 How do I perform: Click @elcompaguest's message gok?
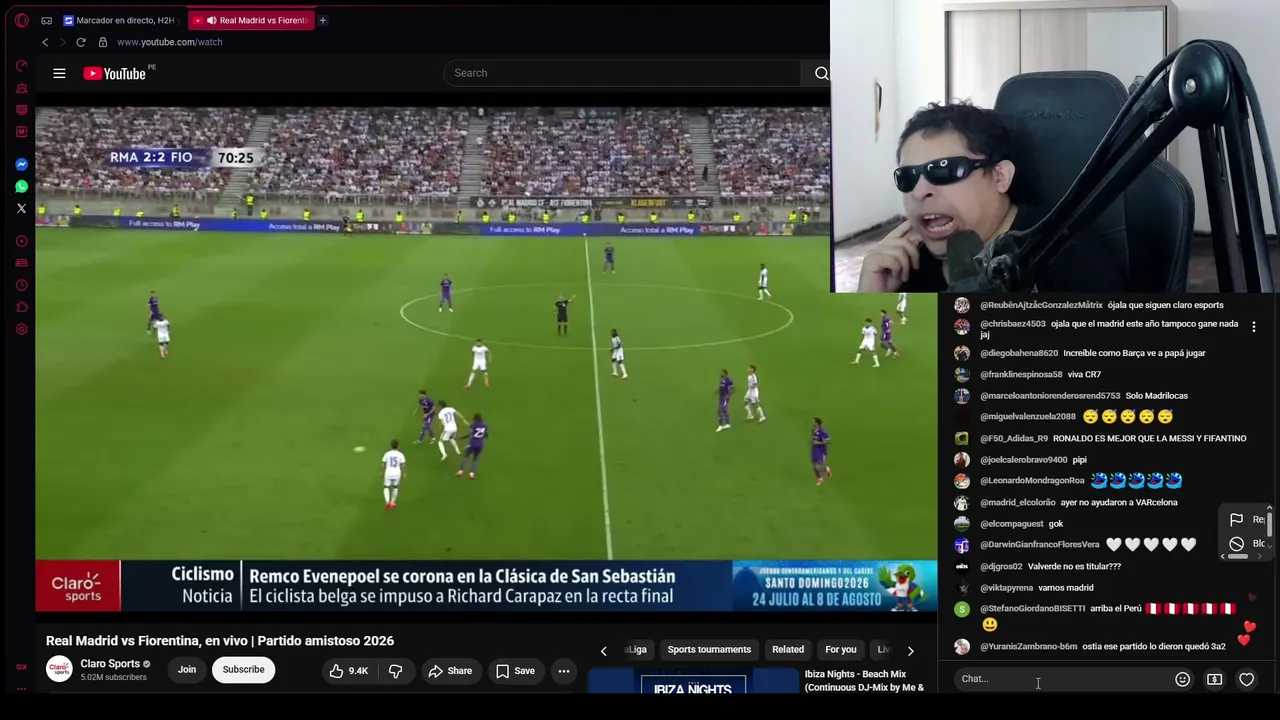[x=1056, y=524]
